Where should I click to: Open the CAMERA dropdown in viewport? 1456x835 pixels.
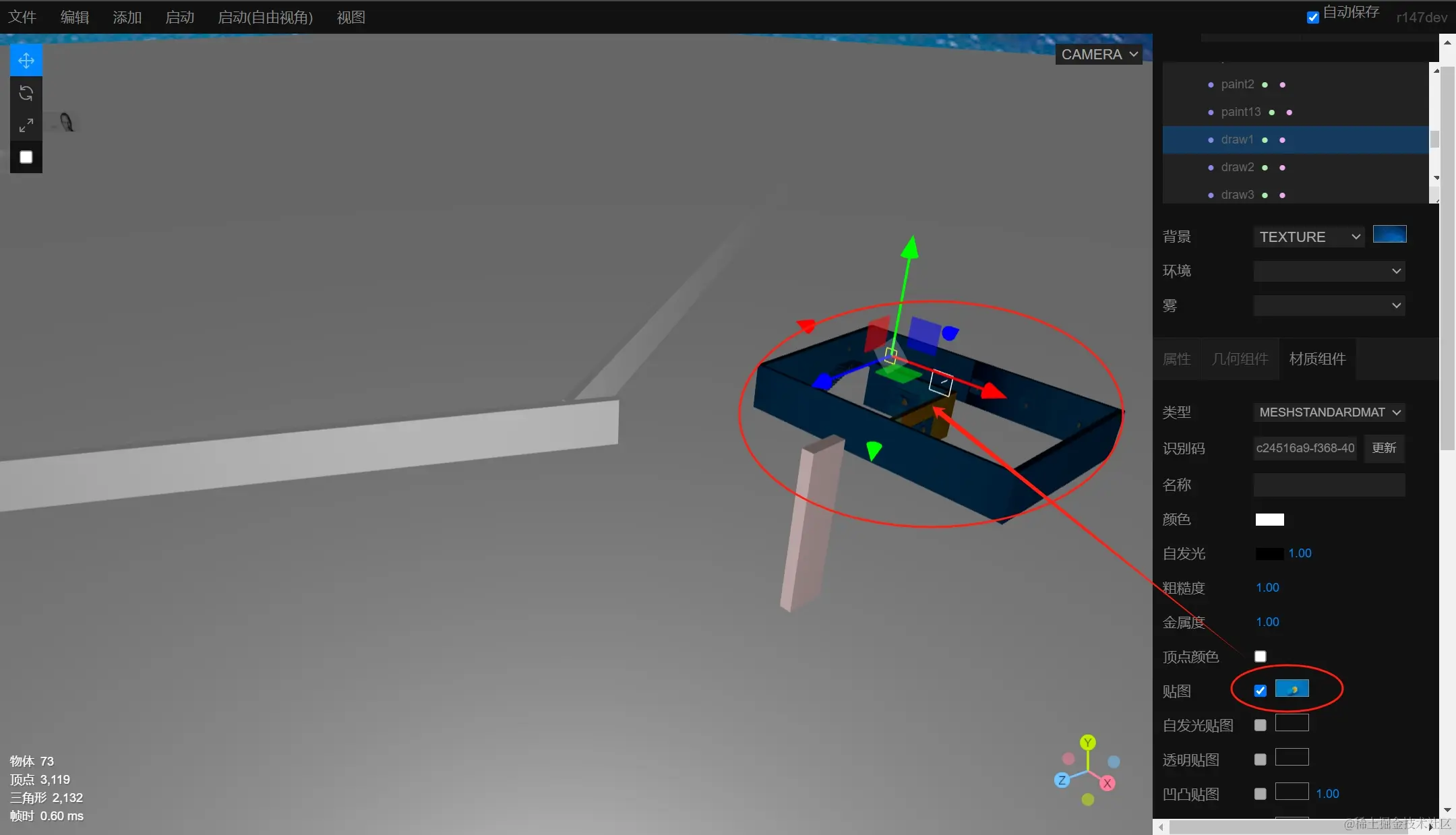coord(1099,55)
